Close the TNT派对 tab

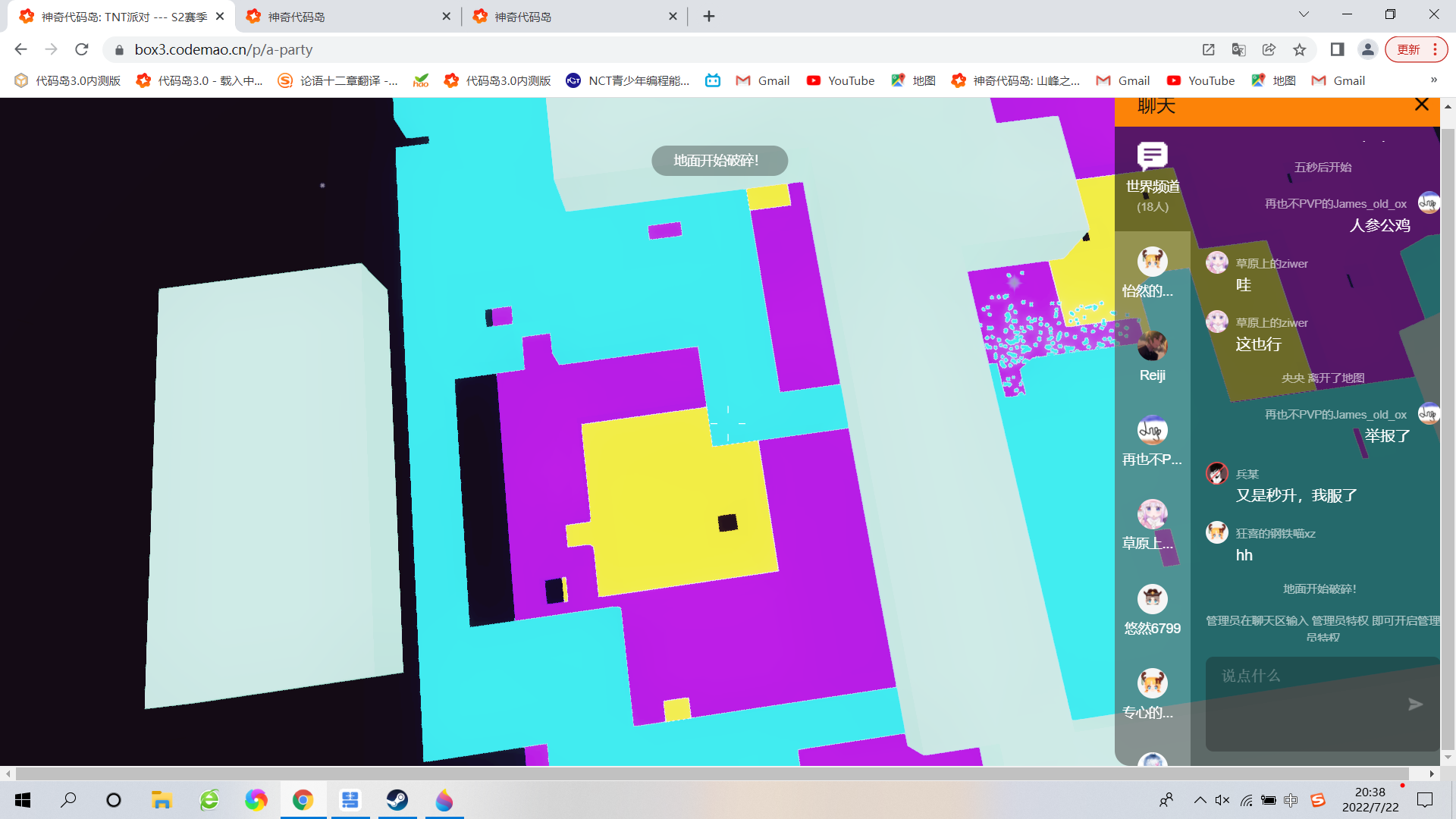point(220,16)
